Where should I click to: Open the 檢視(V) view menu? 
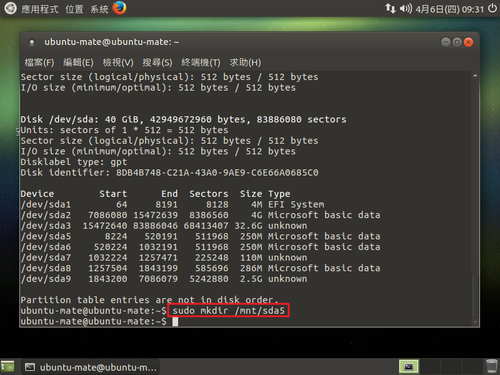tap(118, 62)
